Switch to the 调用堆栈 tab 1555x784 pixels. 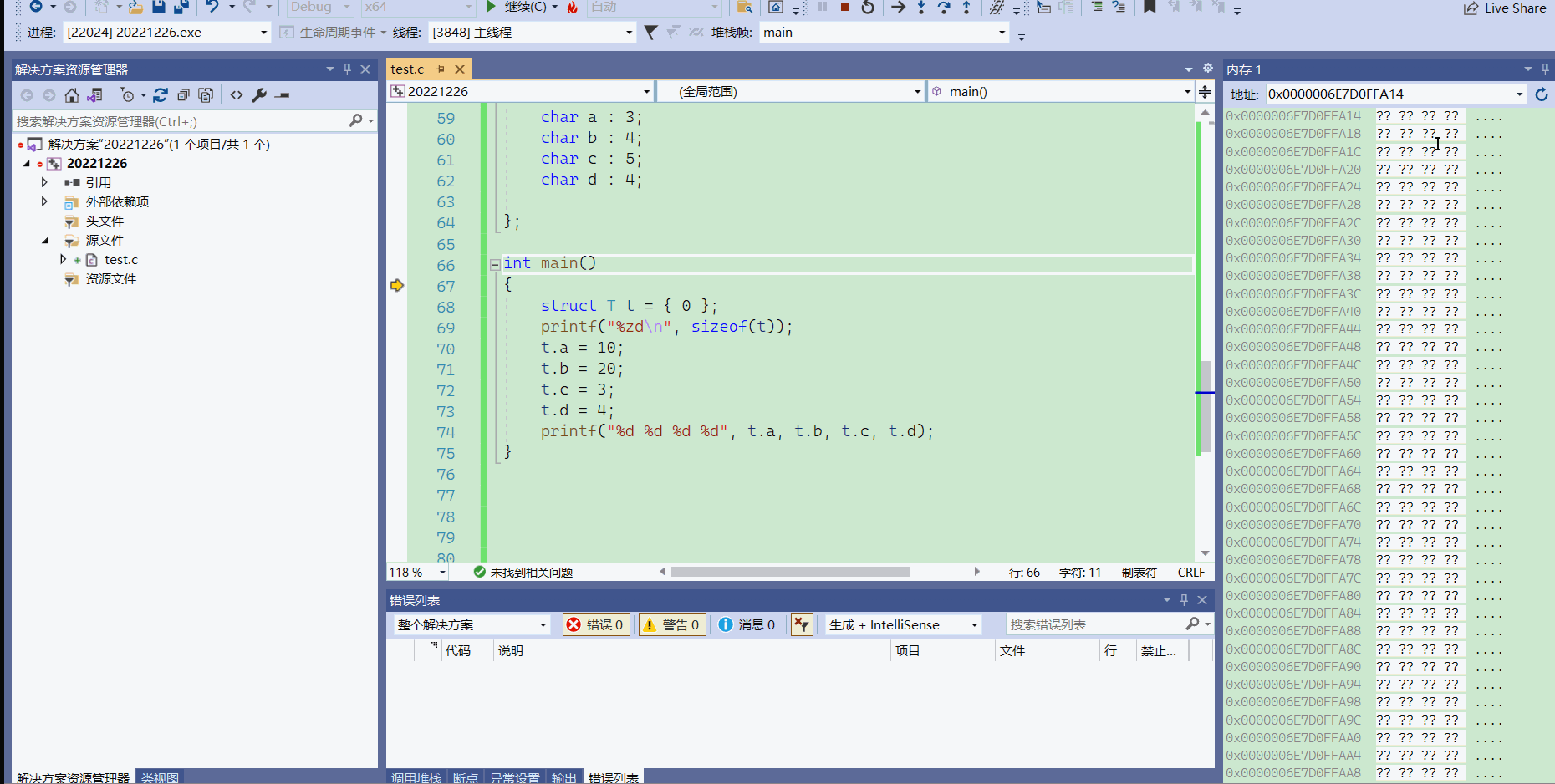(416, 777)
